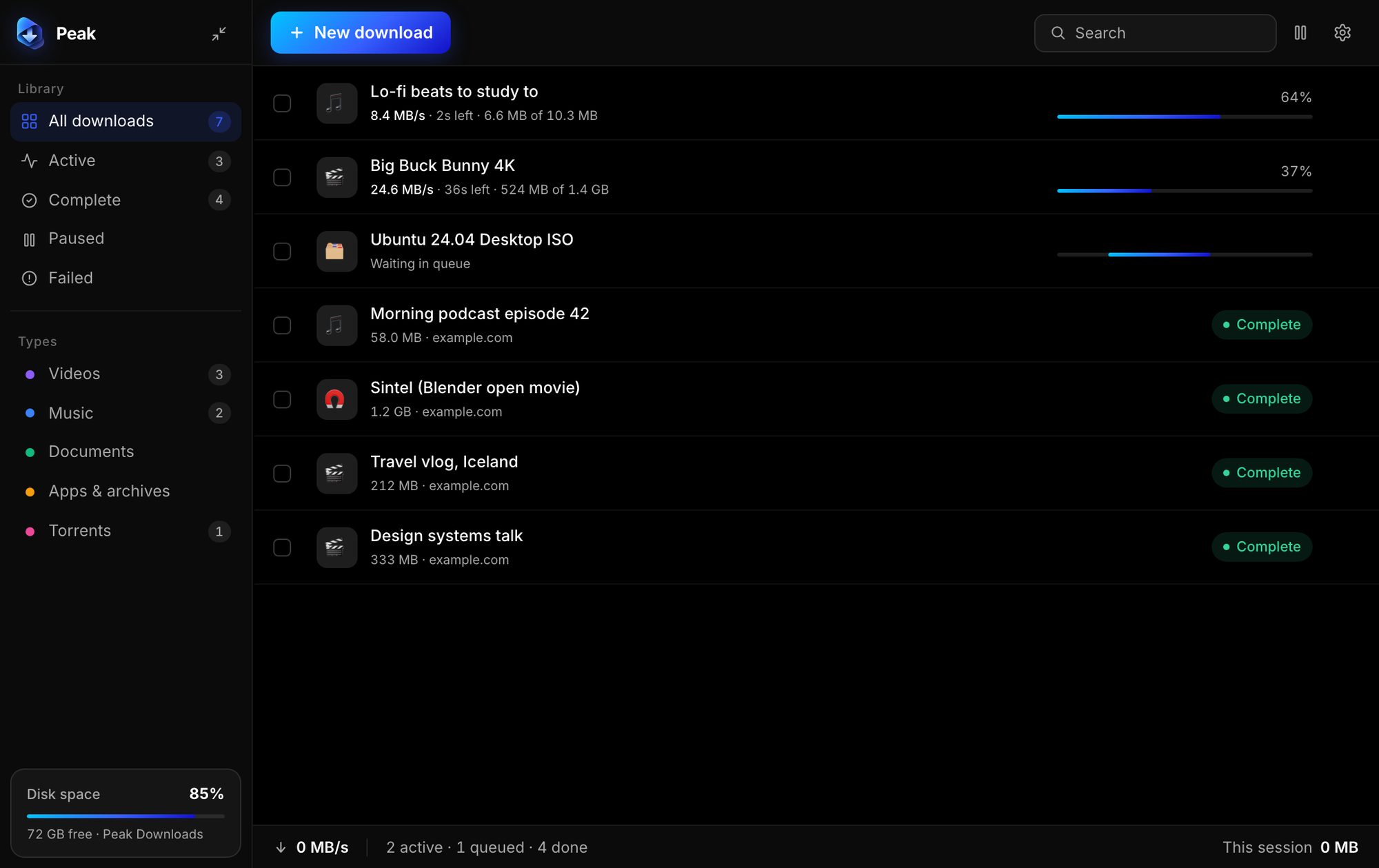
Task: Click the '0 MB/s' speed readout
Action: [x=323, y=847]
